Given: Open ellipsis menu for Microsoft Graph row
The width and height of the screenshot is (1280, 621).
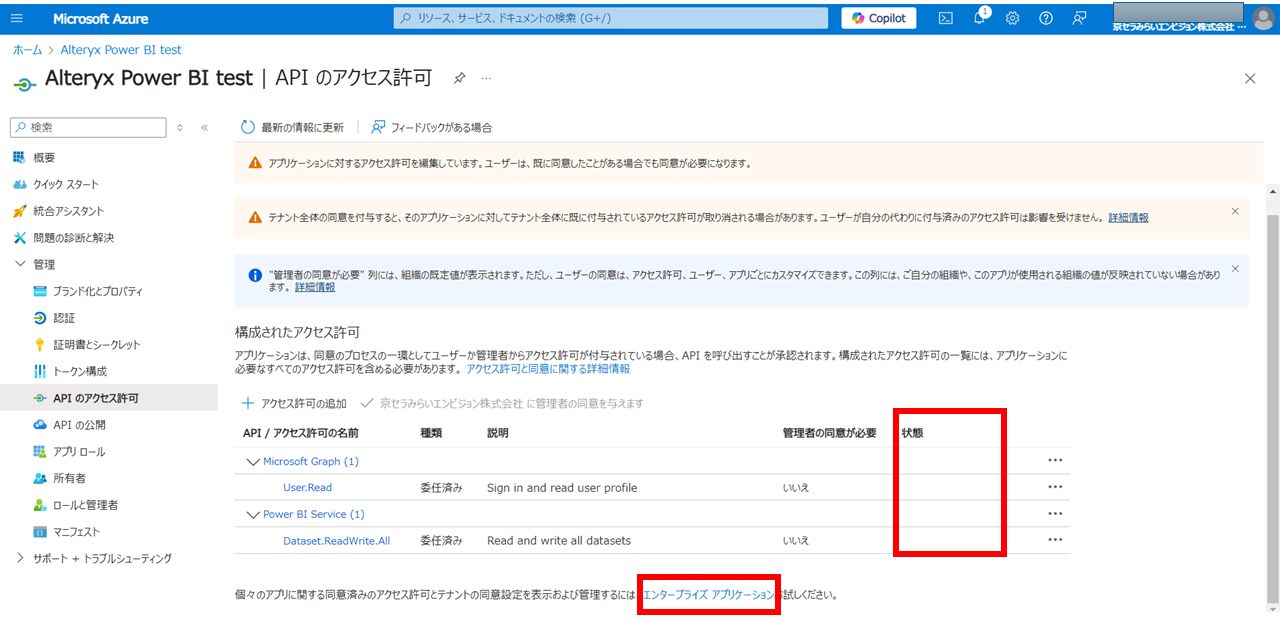Looking at the screenshot, I should point(1054,461).
